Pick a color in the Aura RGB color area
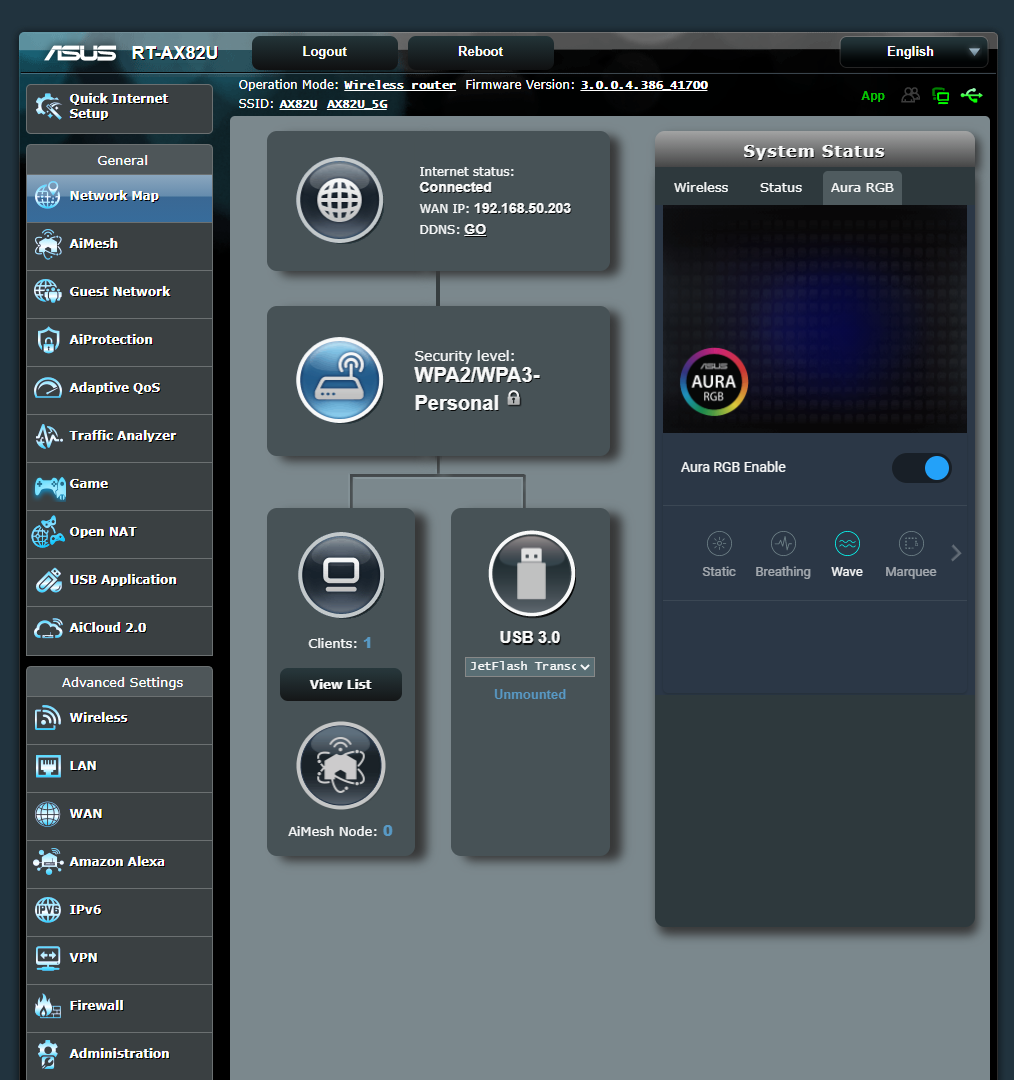Screen dimensions: 1014x1080 (x=815, y=319)
